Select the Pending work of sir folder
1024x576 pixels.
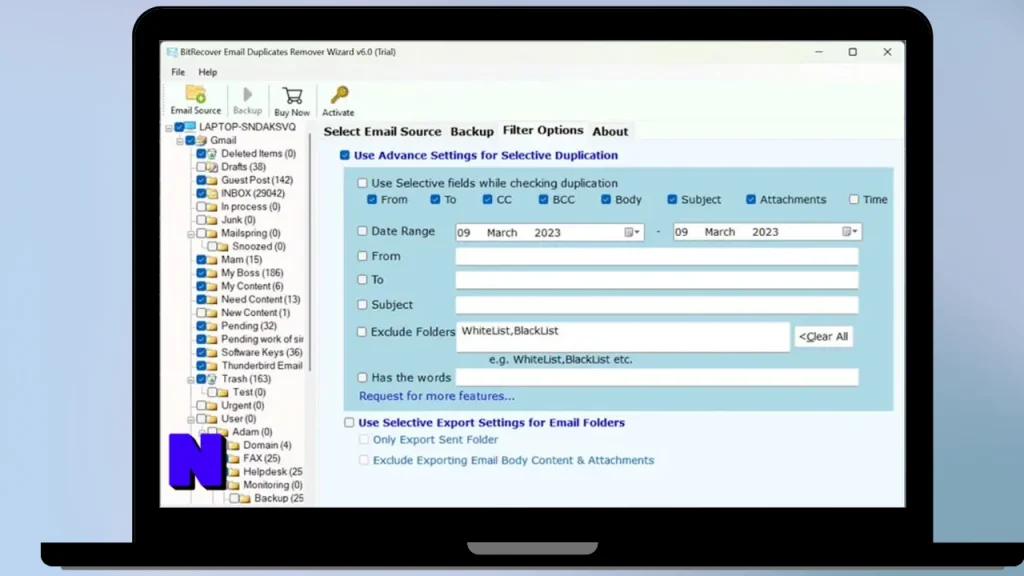(262, 339)
